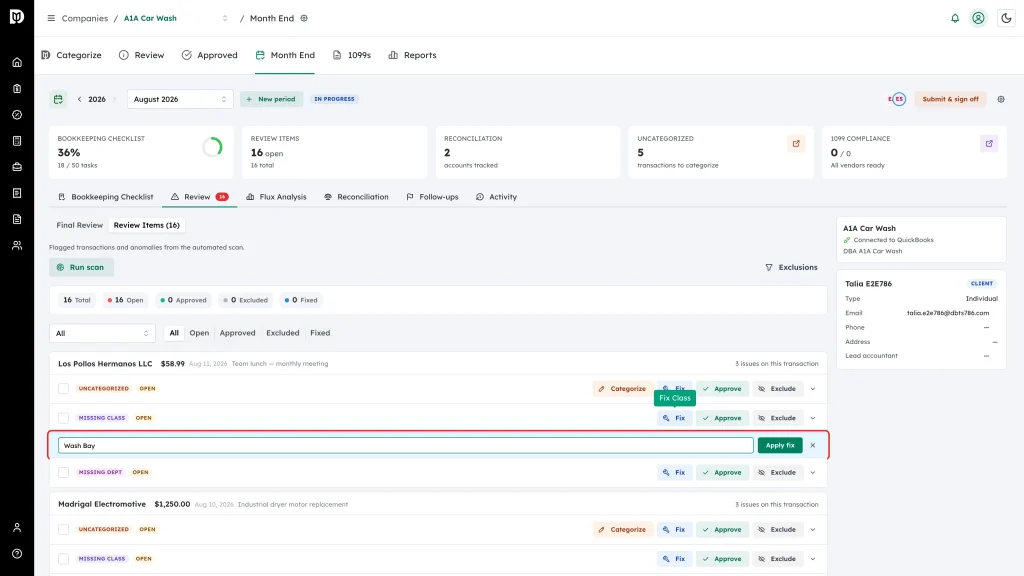The image size is (1024, 576).
Task: Check Madrigal Missing Class checkbox
Action: 63,559
